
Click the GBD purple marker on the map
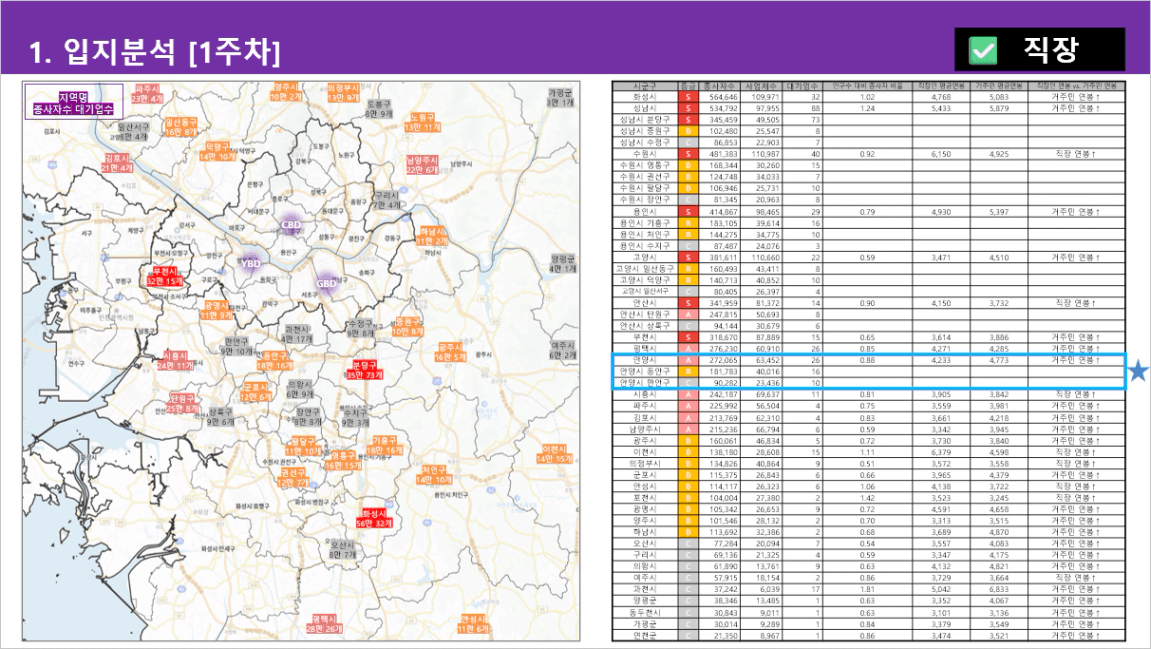pyautogui.click(x=326, y=283)
